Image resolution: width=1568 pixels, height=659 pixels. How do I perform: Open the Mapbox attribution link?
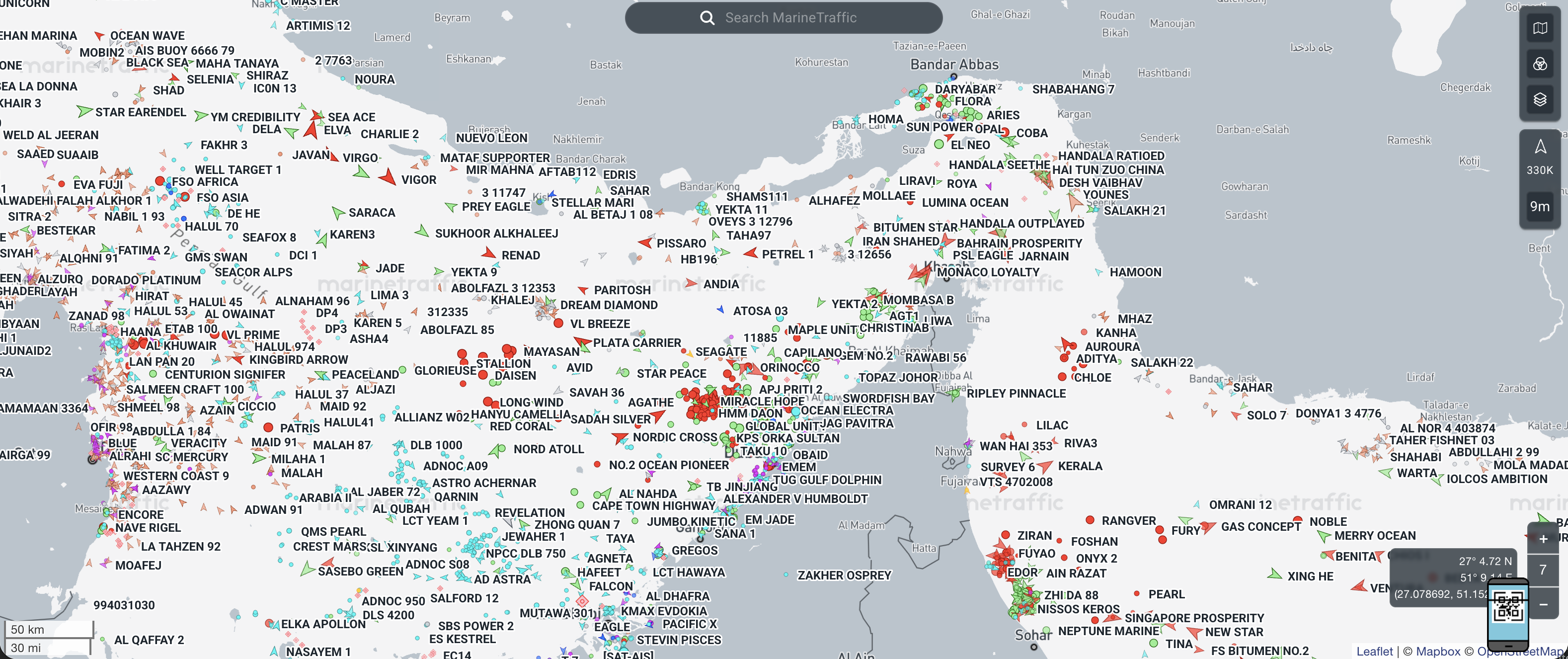1438,651
